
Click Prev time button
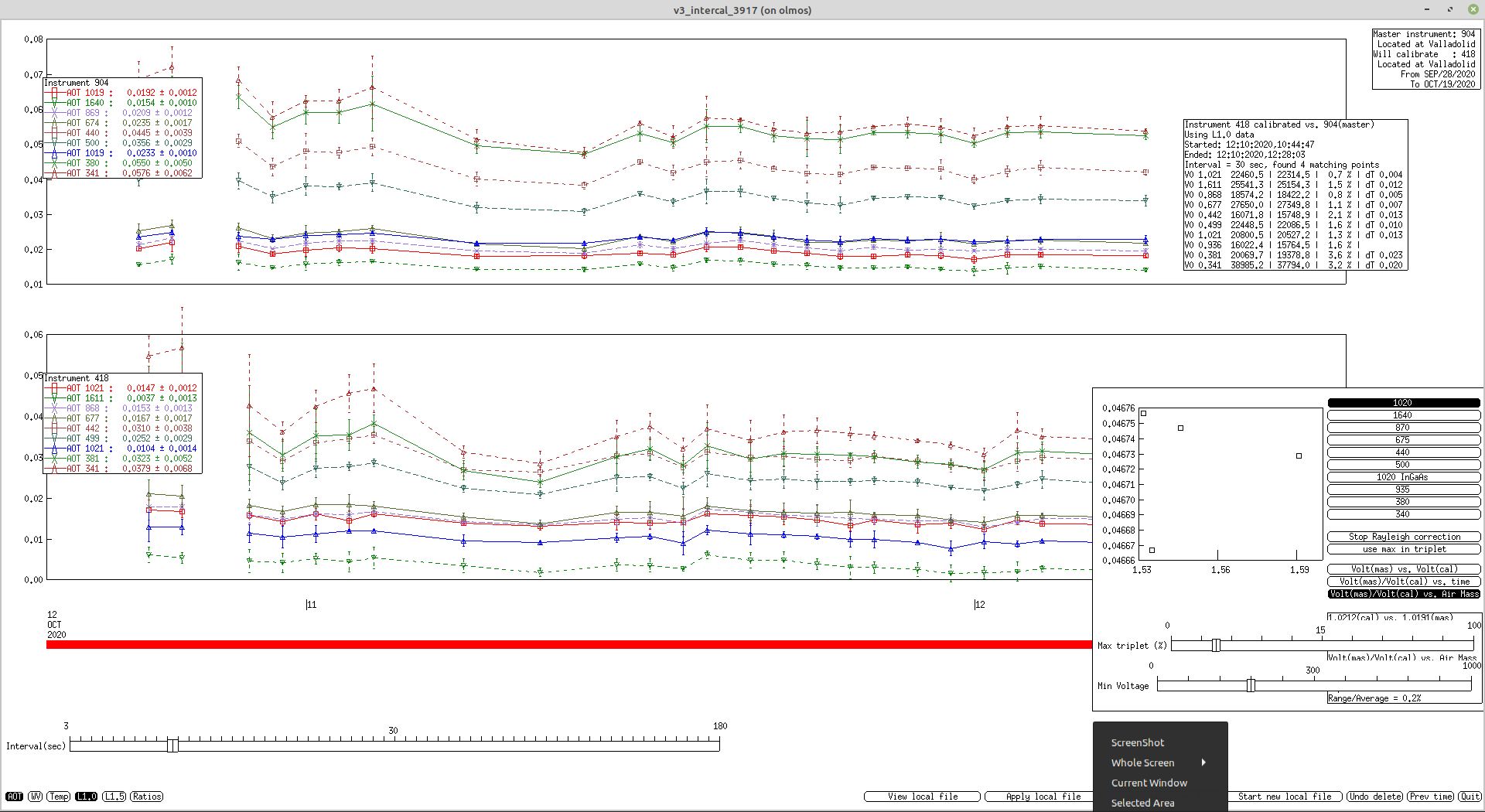(1430, 797)
